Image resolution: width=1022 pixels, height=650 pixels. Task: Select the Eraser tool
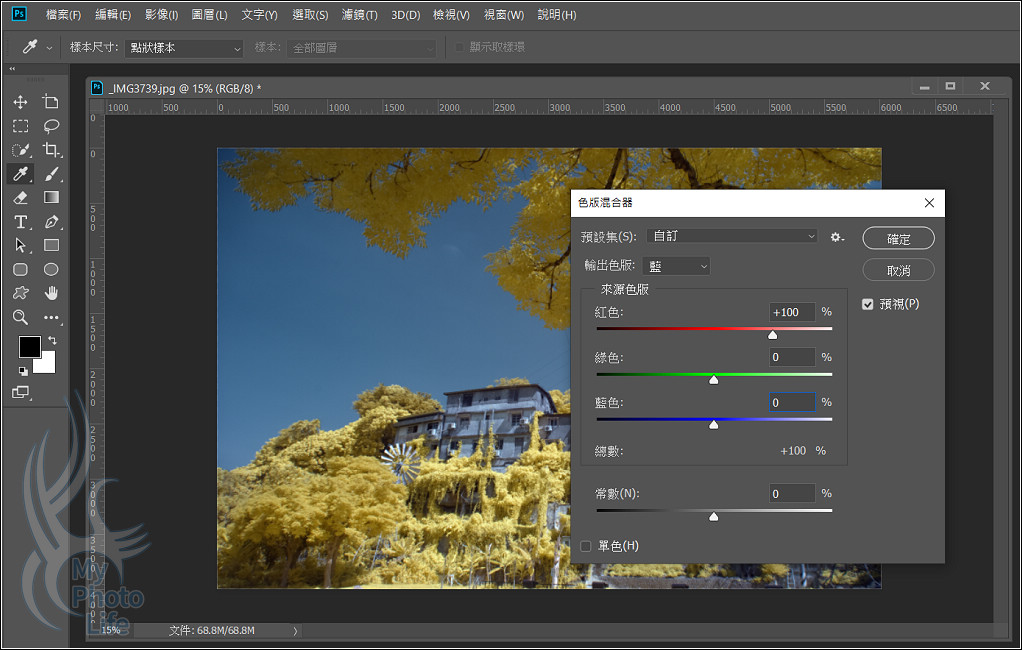tap(20, 198)
